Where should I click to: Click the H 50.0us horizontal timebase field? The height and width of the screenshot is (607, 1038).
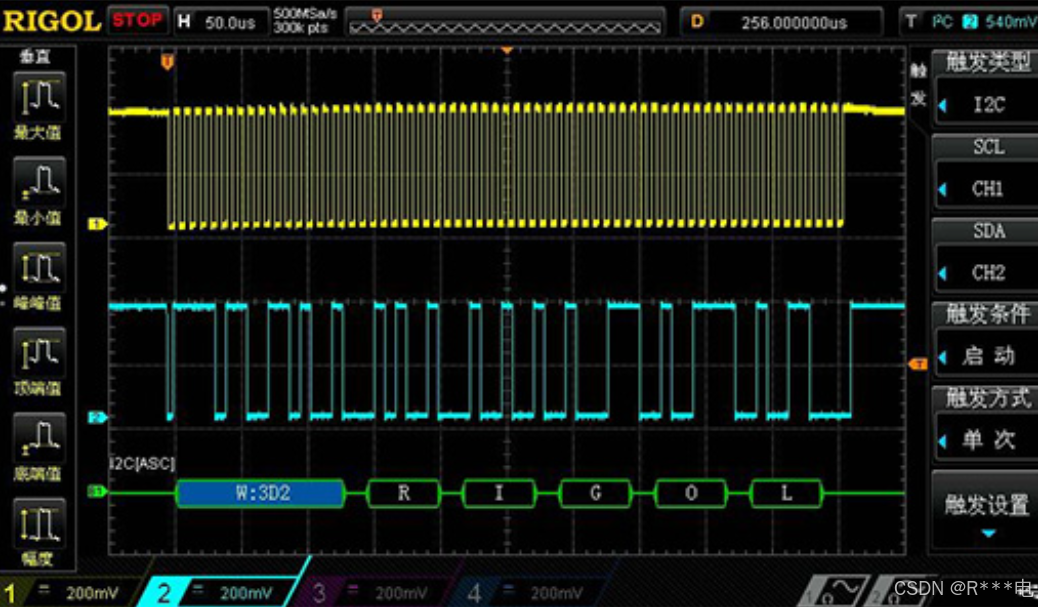click(x=222, y=22)
